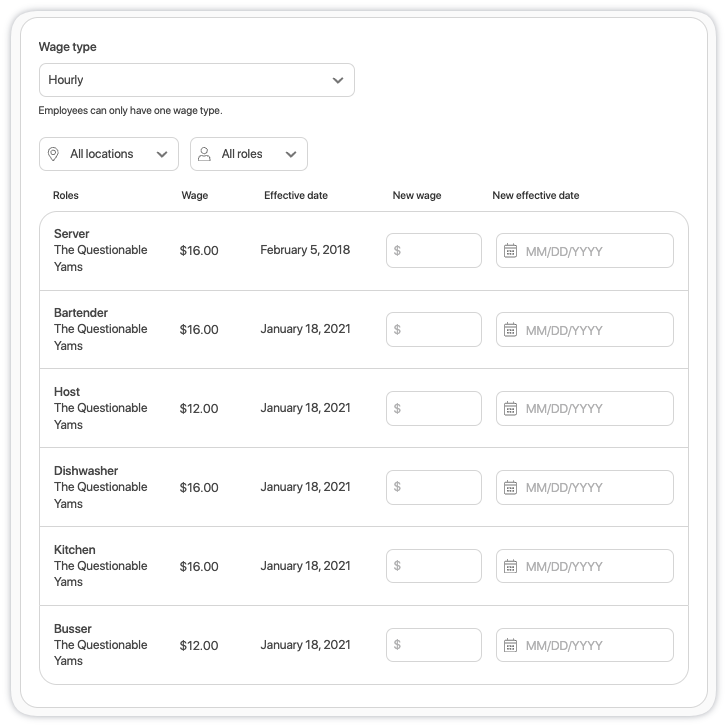Image resolution: width=727 pixels, height=727 pixels.
Task: Click the location pin icon
Action: pos(53,154)
